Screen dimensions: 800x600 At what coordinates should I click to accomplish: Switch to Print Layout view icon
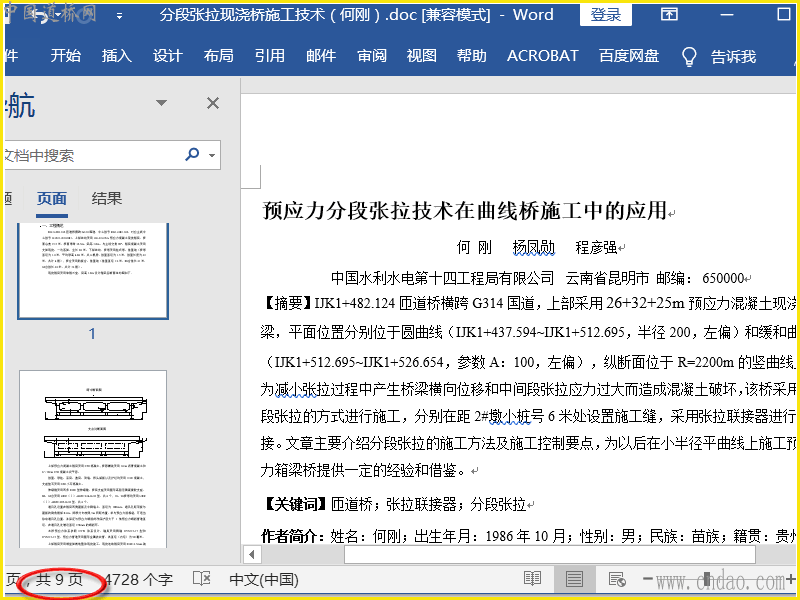[574, 579]
